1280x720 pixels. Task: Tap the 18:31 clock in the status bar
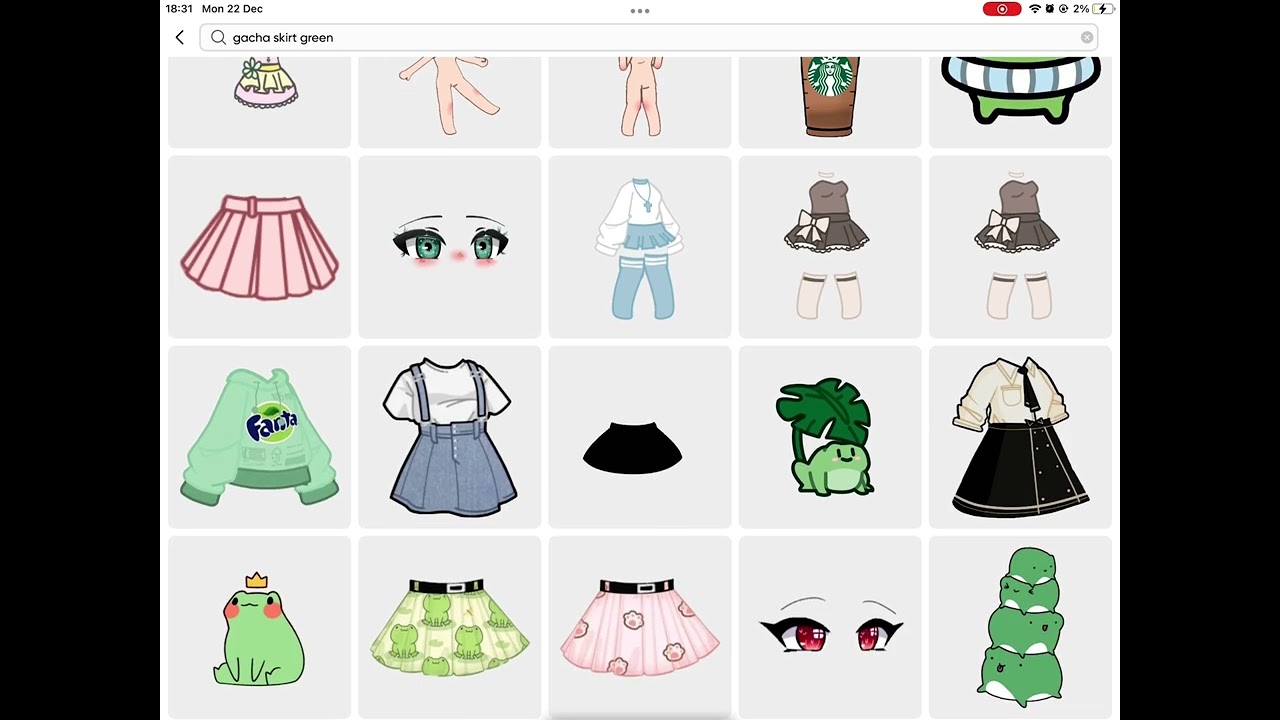tap(179, 9)
